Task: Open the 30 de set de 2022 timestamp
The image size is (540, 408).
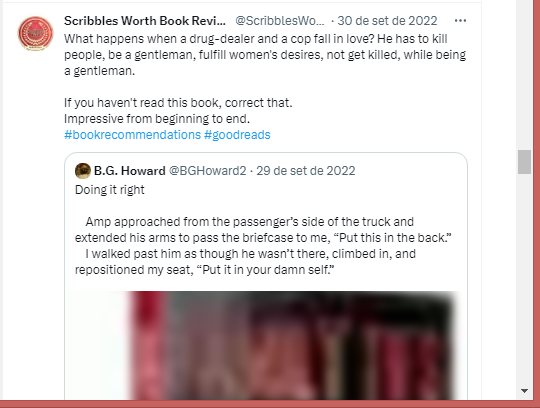Action: (387, 21)
